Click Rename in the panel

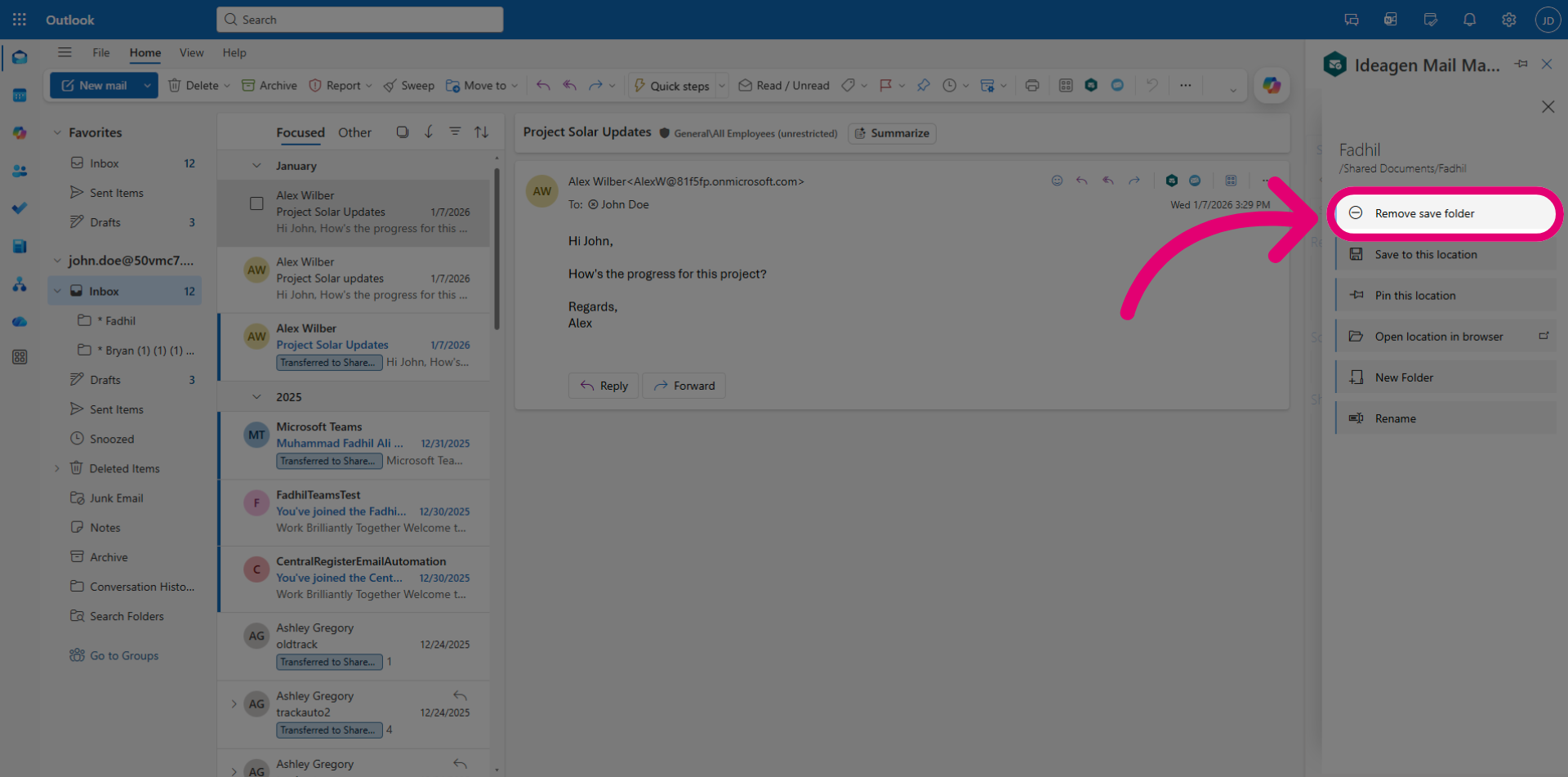coord(1445,418)
